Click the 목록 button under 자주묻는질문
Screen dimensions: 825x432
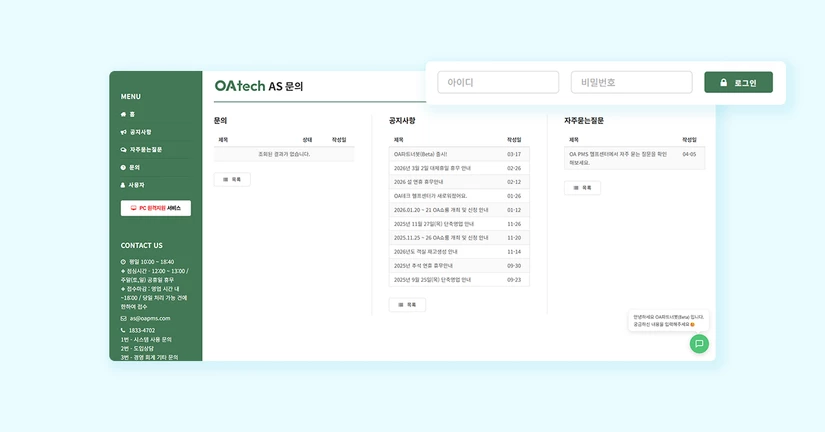coord(582,188)
